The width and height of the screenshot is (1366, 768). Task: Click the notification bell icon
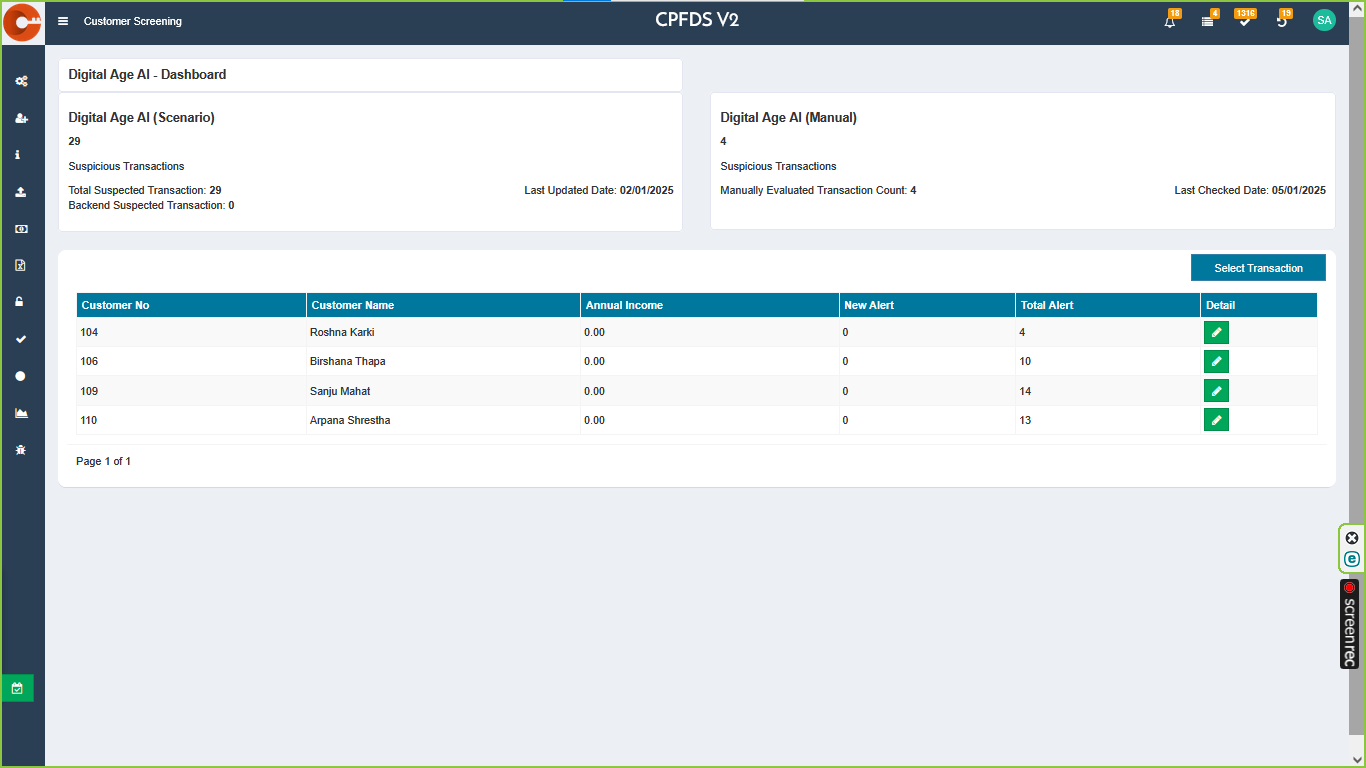point(1170,21)
